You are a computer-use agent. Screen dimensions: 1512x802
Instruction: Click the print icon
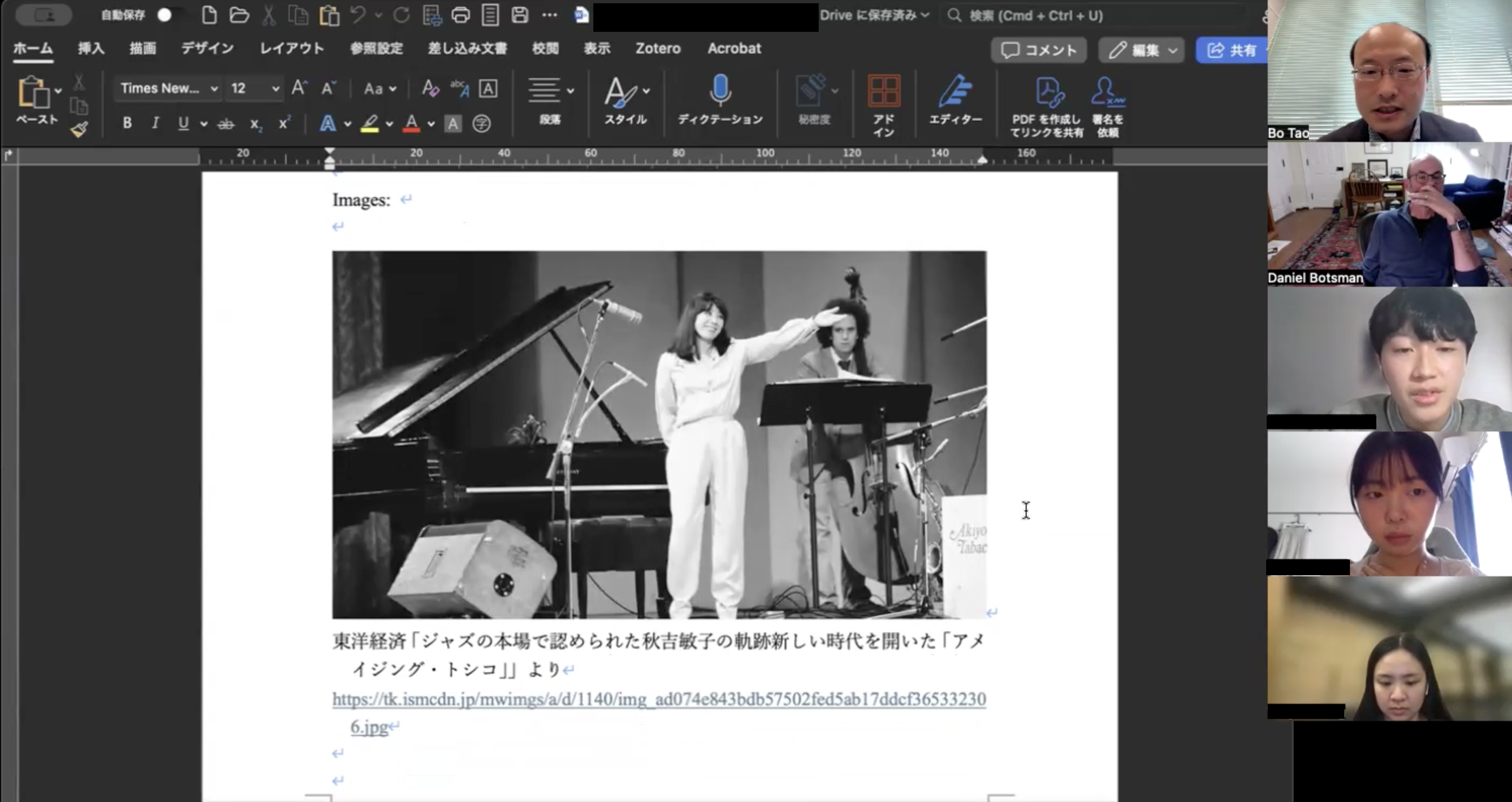pyautogui.click(x=461, y=15)
